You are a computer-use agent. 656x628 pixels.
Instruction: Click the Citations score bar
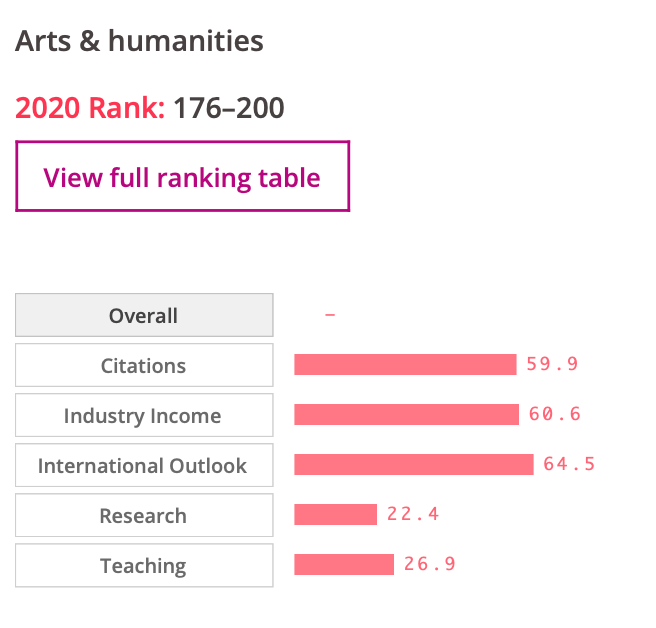pos(405,364)
